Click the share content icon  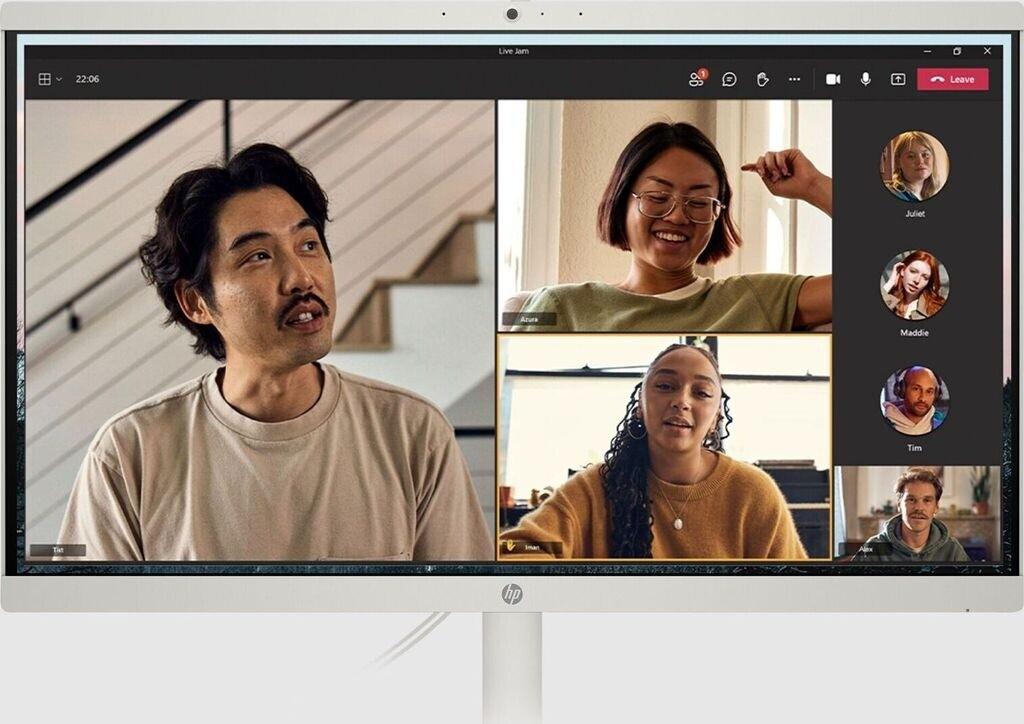click(x=898, y=79)
